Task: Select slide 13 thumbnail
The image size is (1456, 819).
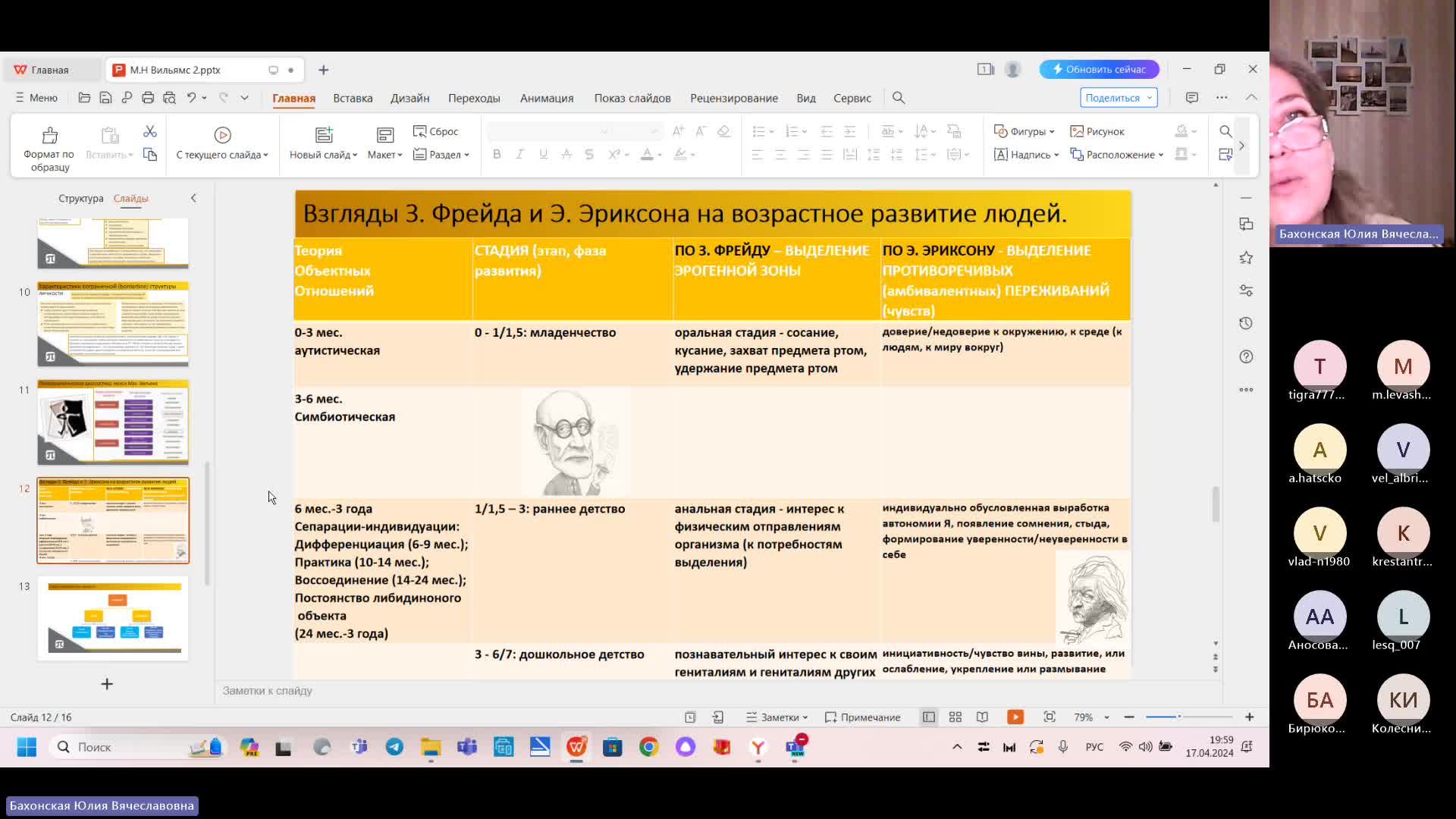Action: (x=113, y=618)
